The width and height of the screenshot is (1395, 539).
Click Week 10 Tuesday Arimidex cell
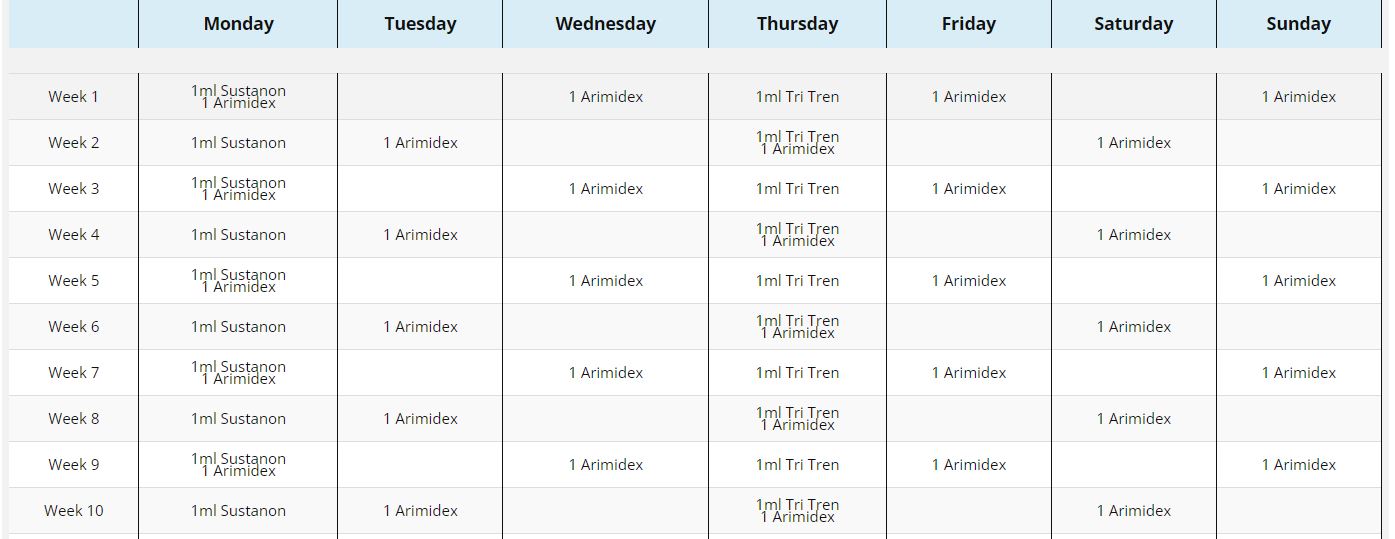(420, 511)
